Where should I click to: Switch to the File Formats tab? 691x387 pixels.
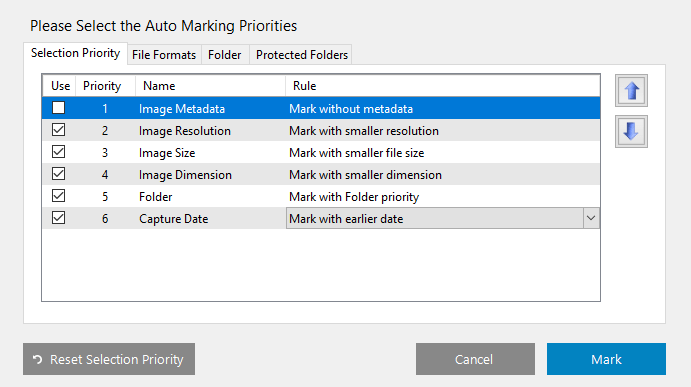coord(164,55)
